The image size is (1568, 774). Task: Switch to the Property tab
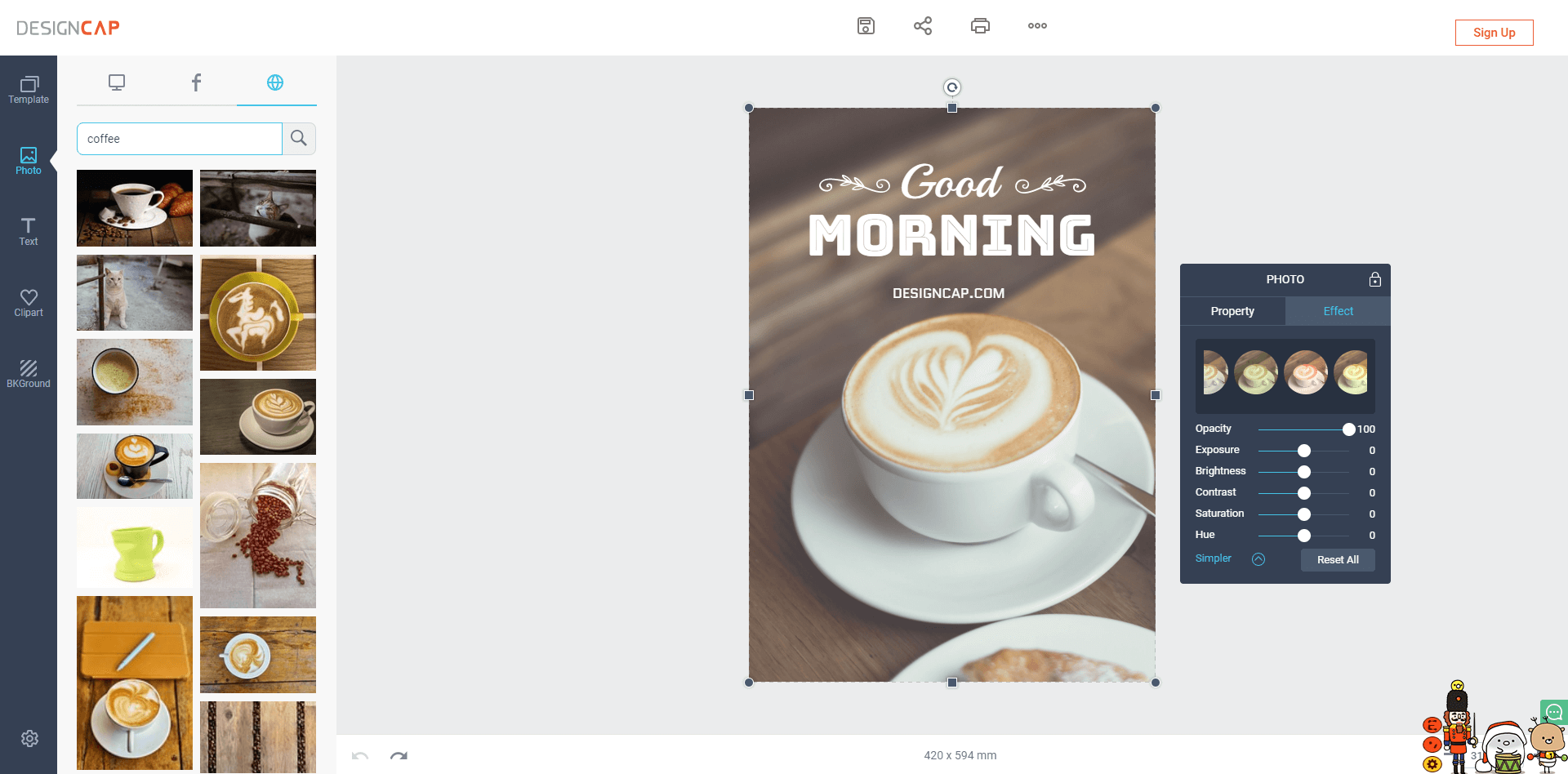1232,311
